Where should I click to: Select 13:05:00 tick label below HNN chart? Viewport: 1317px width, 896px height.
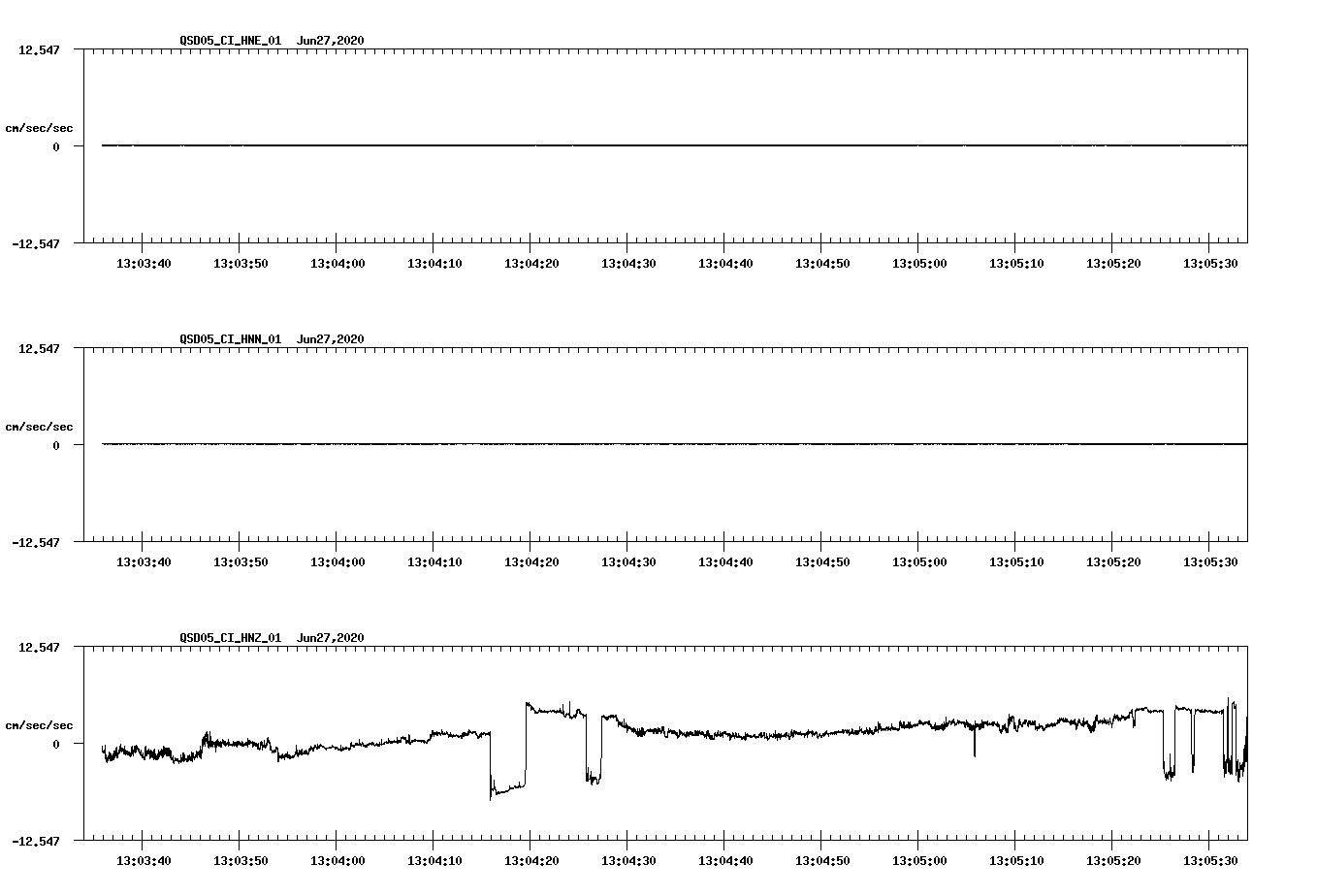click(x=919, y=561)
